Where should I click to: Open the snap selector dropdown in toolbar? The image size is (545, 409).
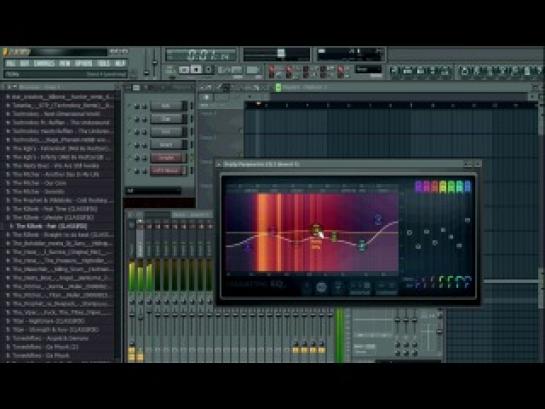coord(368,69)
